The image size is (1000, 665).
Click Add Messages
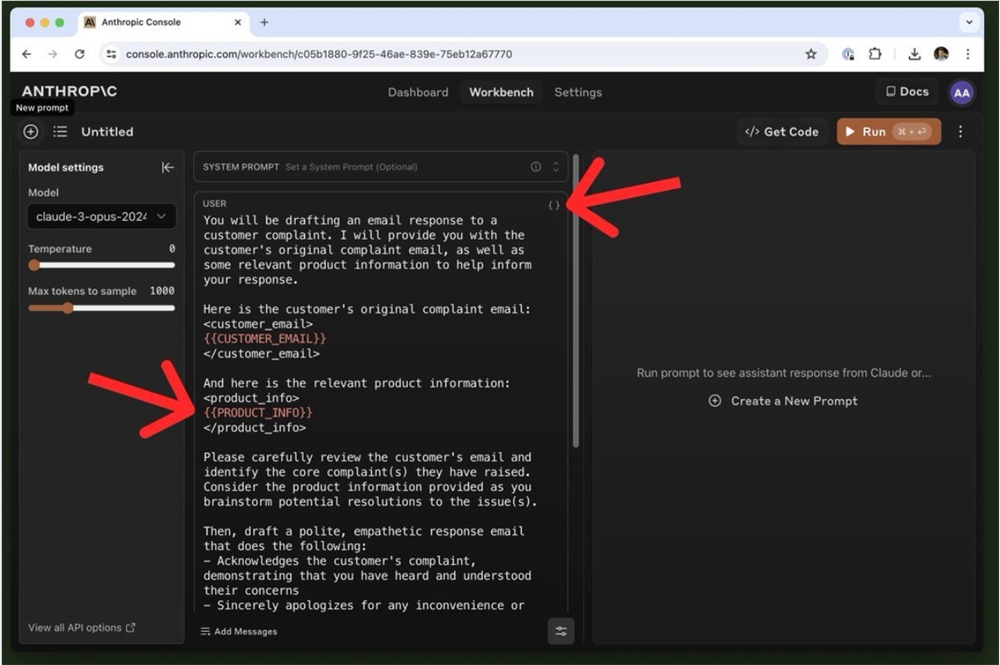239,631
